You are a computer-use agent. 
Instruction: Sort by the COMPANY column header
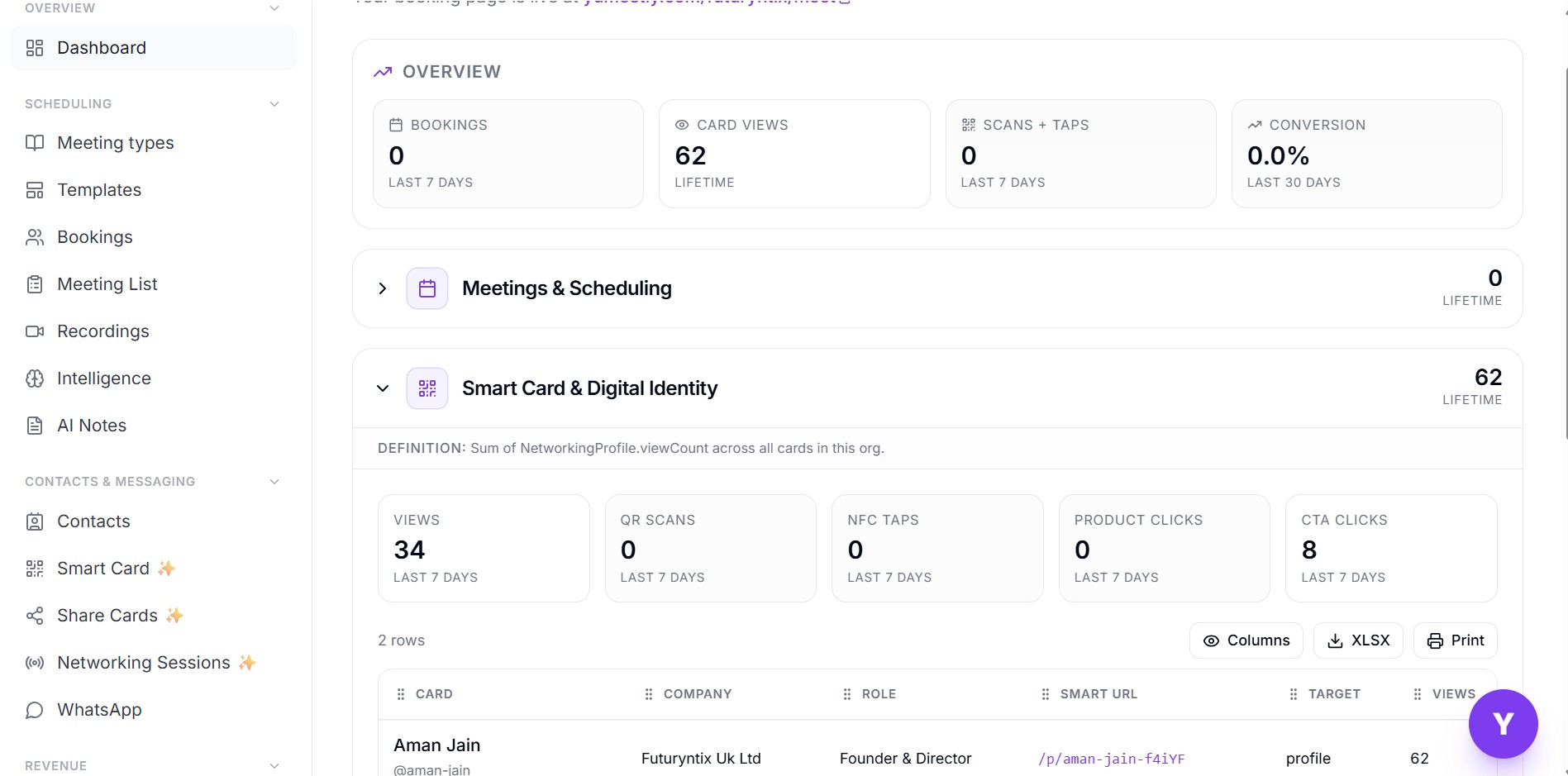tap(698, 694)
